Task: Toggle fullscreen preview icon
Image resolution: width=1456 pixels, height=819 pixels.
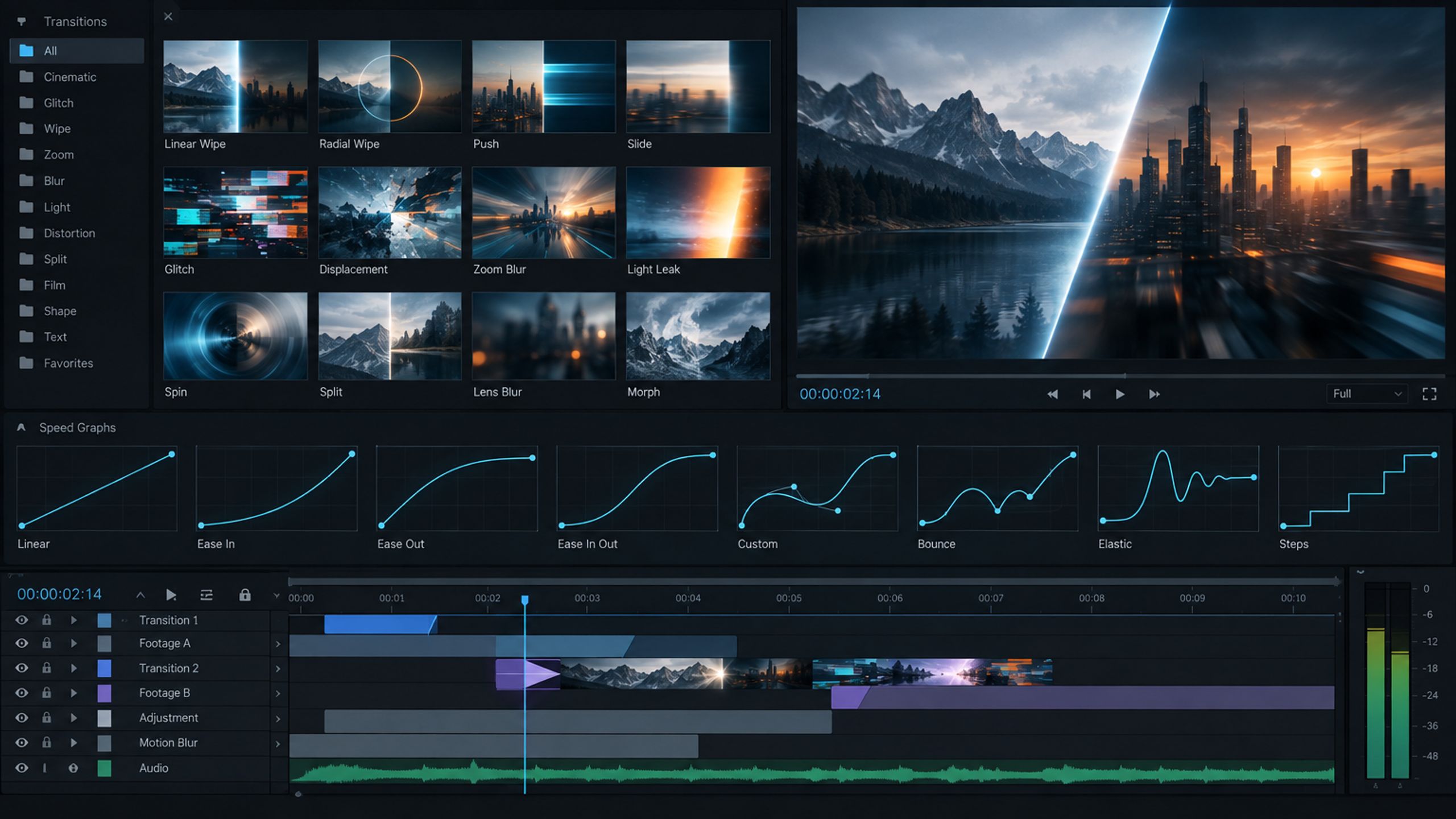Action: pos(1429,394)
